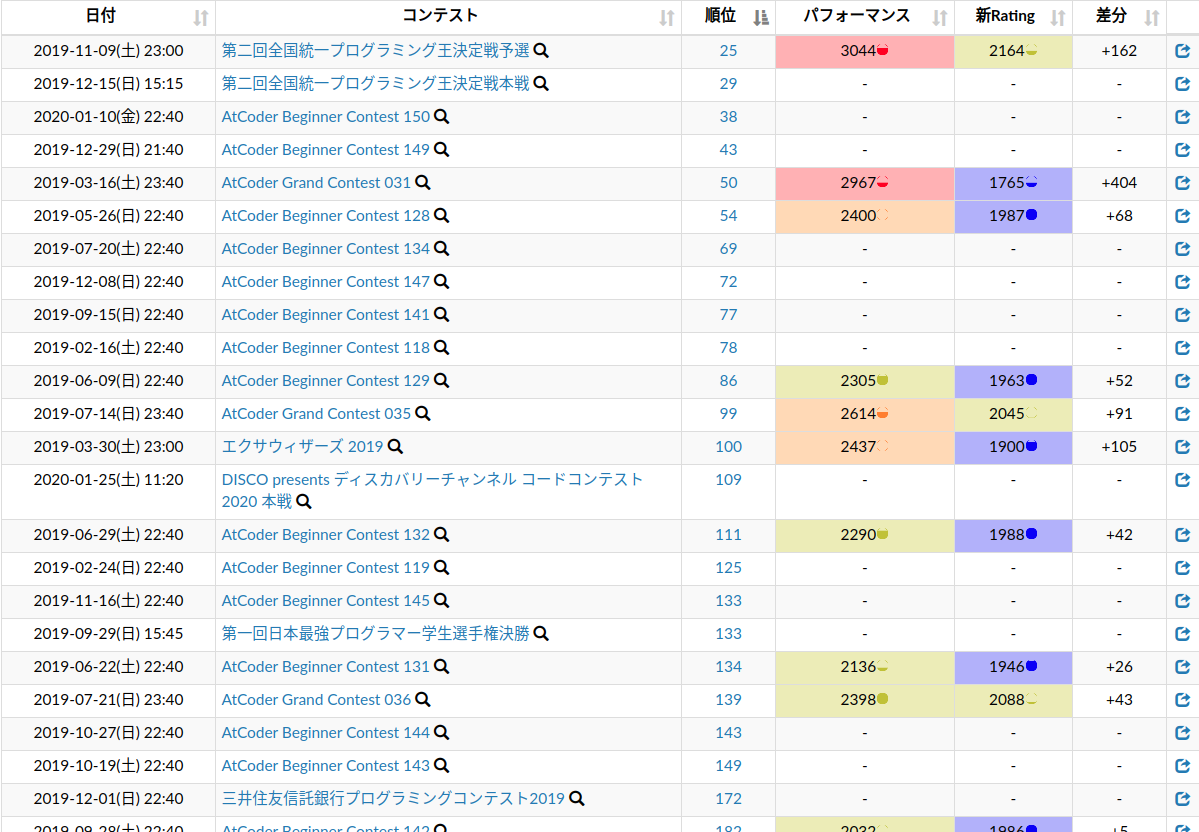Screen dimensions: 1199x832
Task: Open the AtCoder Grand Contest 031 link
Action: 316,183
